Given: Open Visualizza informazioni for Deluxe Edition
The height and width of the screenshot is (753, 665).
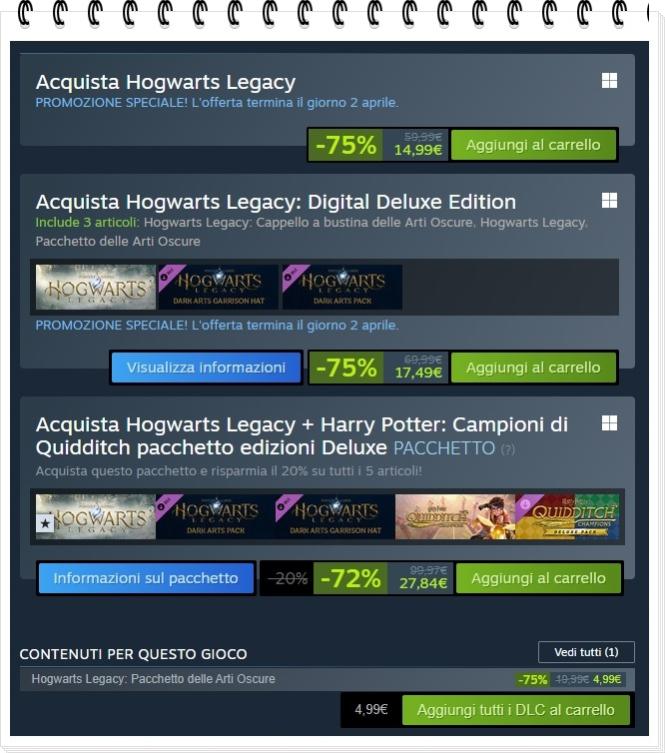Looking at the screenshot, I should pos(206,367).
